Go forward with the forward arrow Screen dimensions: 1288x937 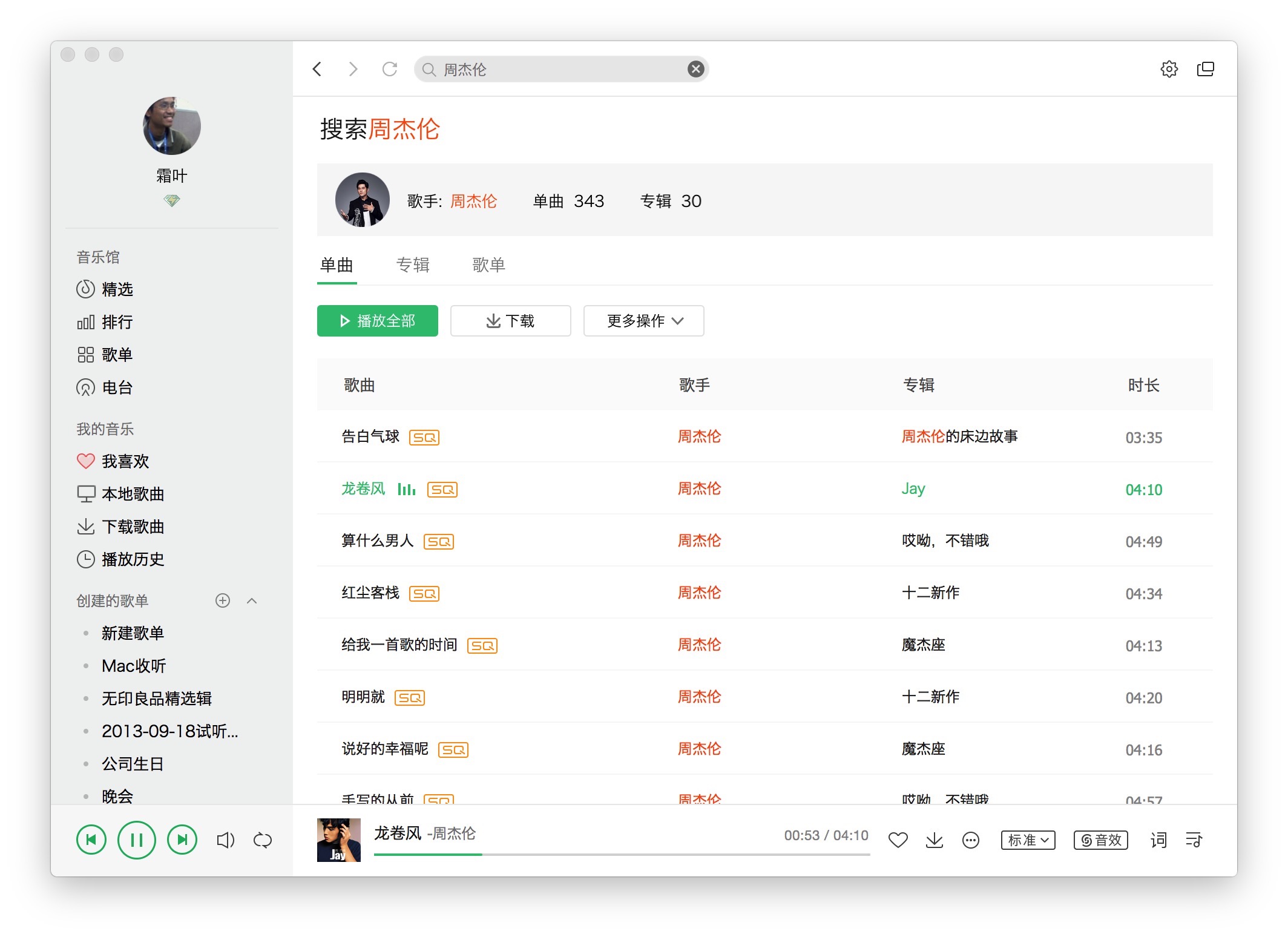pyautogui.click(x=353, y=69)
